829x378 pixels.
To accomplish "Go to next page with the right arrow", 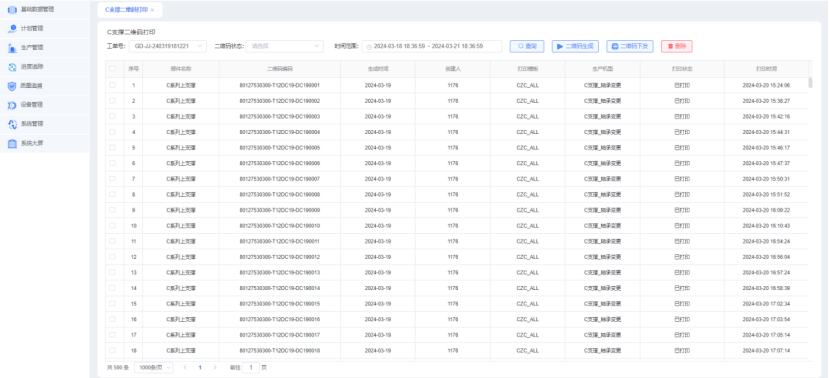I will point(215,367).
